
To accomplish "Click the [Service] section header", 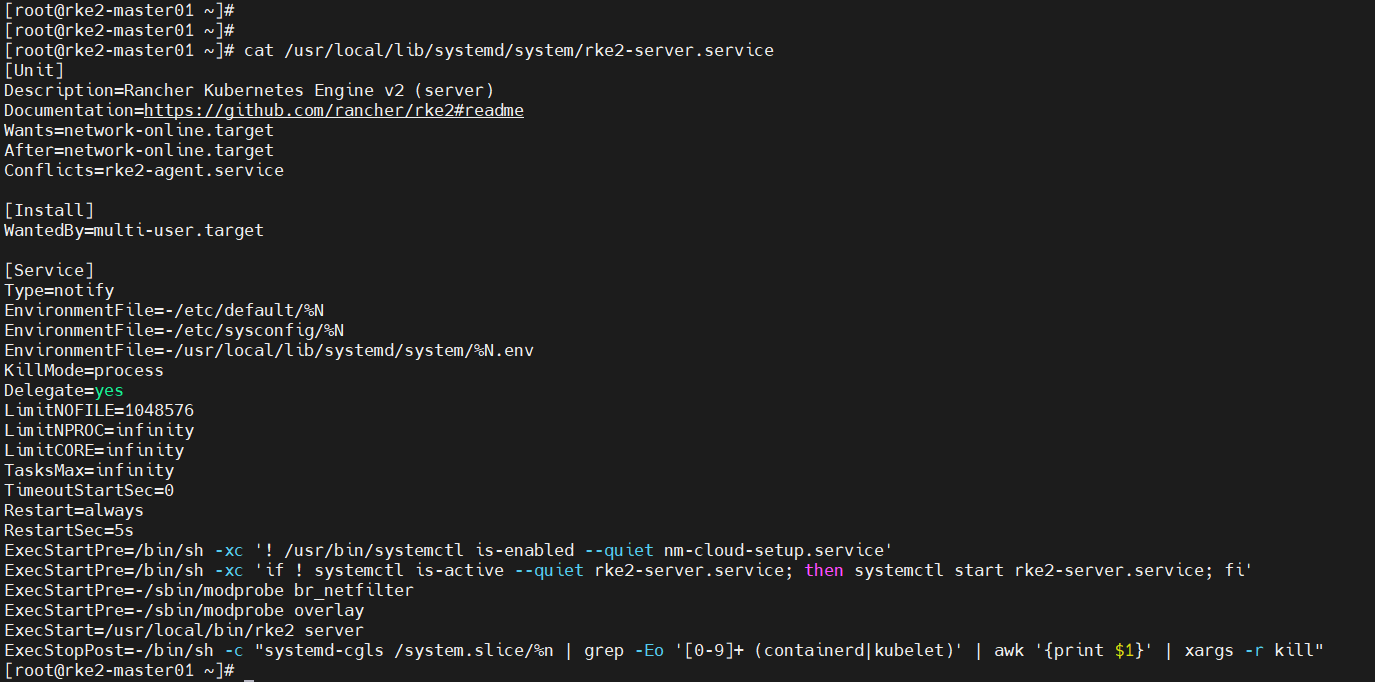I will click(49, 270).
